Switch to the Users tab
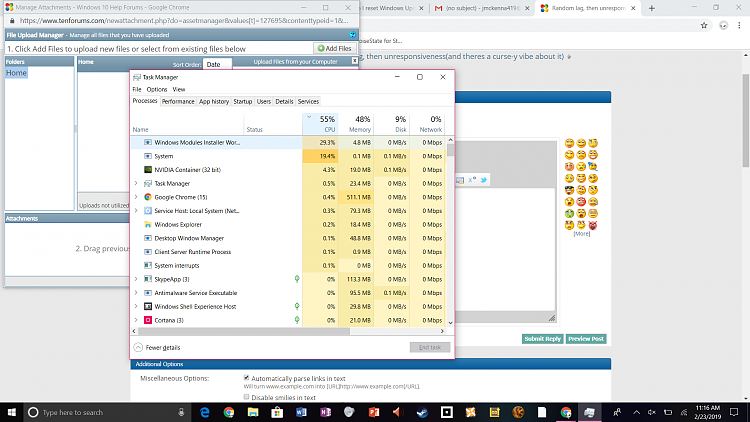Image resolution: width=750 pixels, height=422 pixels. (264, 101)
